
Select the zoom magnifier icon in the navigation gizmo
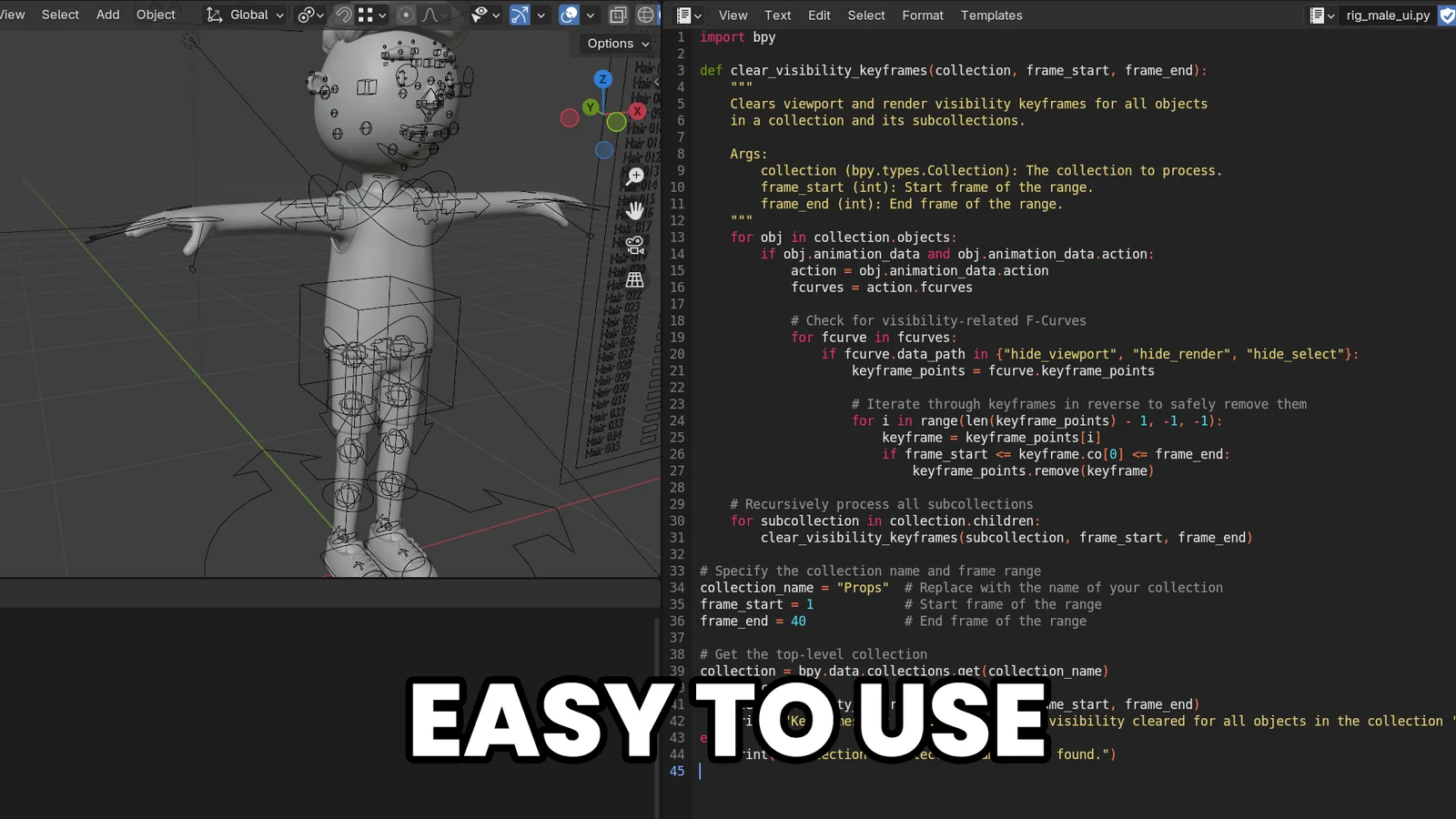tap(633, 176)
